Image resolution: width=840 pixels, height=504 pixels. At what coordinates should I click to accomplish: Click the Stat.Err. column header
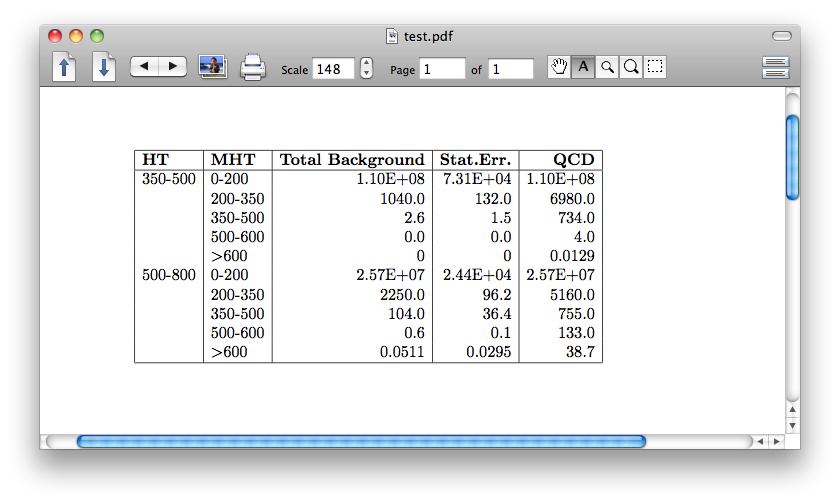point(475,160)
